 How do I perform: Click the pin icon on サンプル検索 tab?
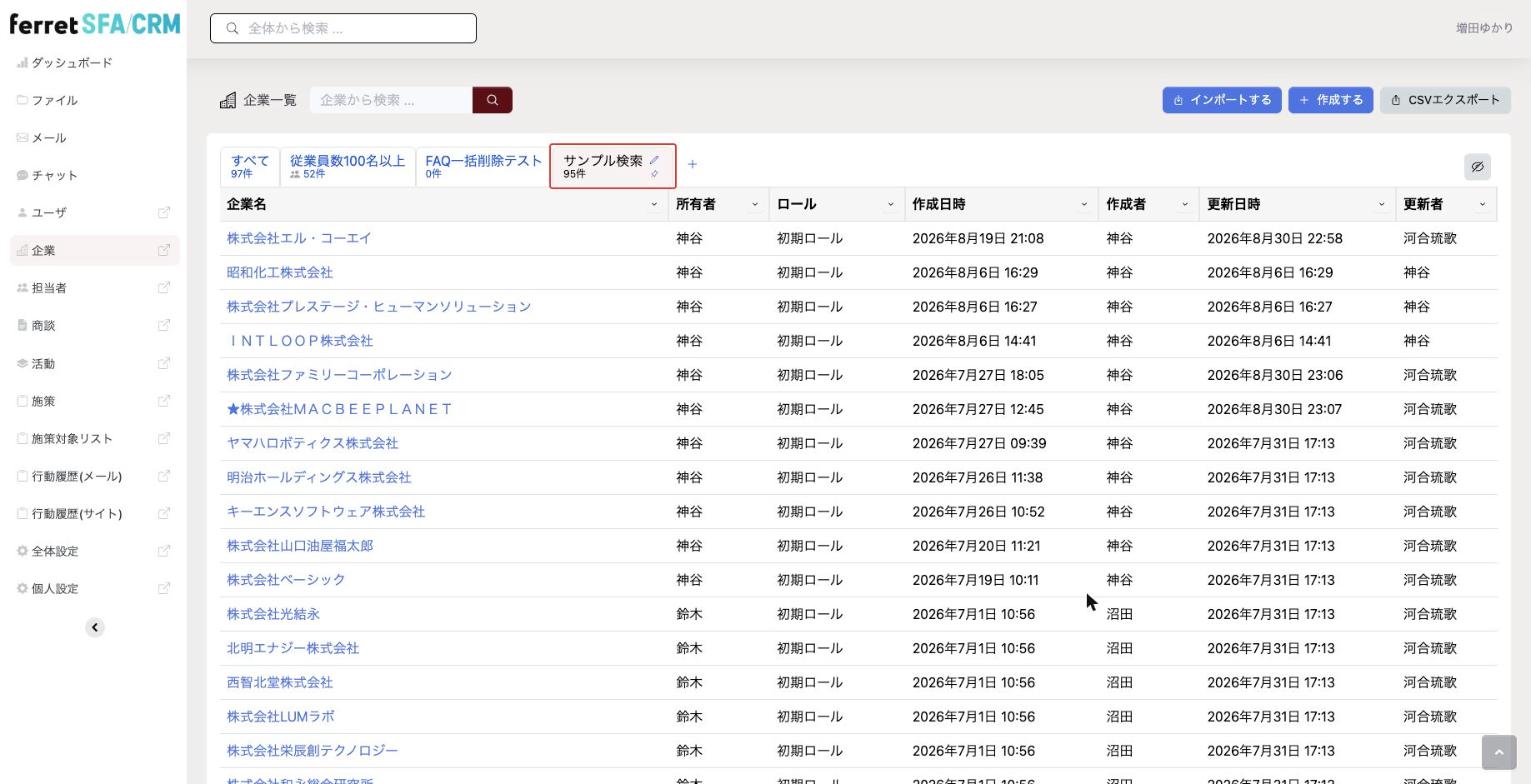coord(654,174)
